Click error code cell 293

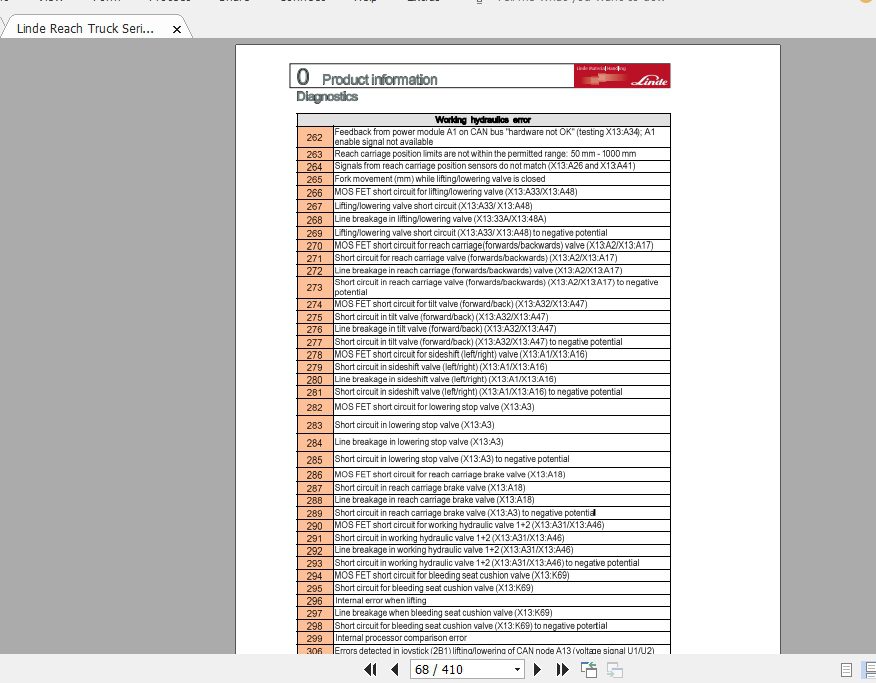(315, 563)
